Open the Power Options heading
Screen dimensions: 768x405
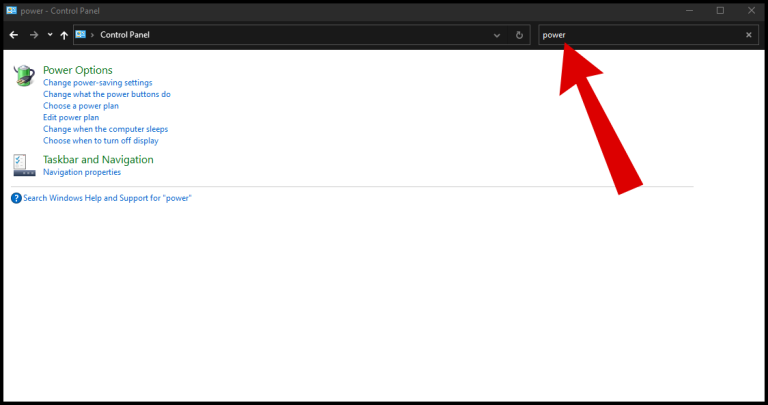[77, 70]
